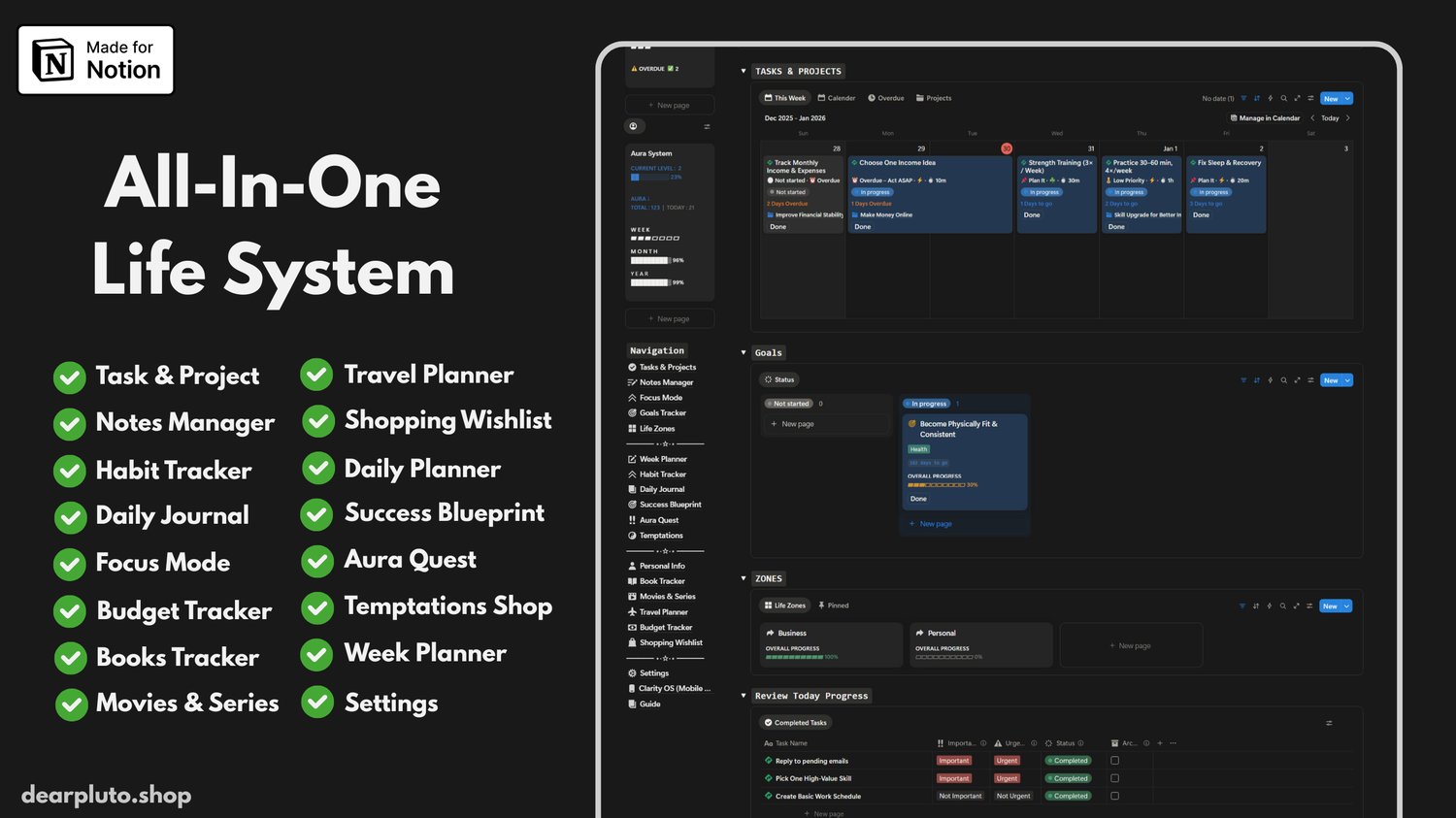Open the Travel Planner page
This screenshot has height=818, width=1456.
point(658,612)
